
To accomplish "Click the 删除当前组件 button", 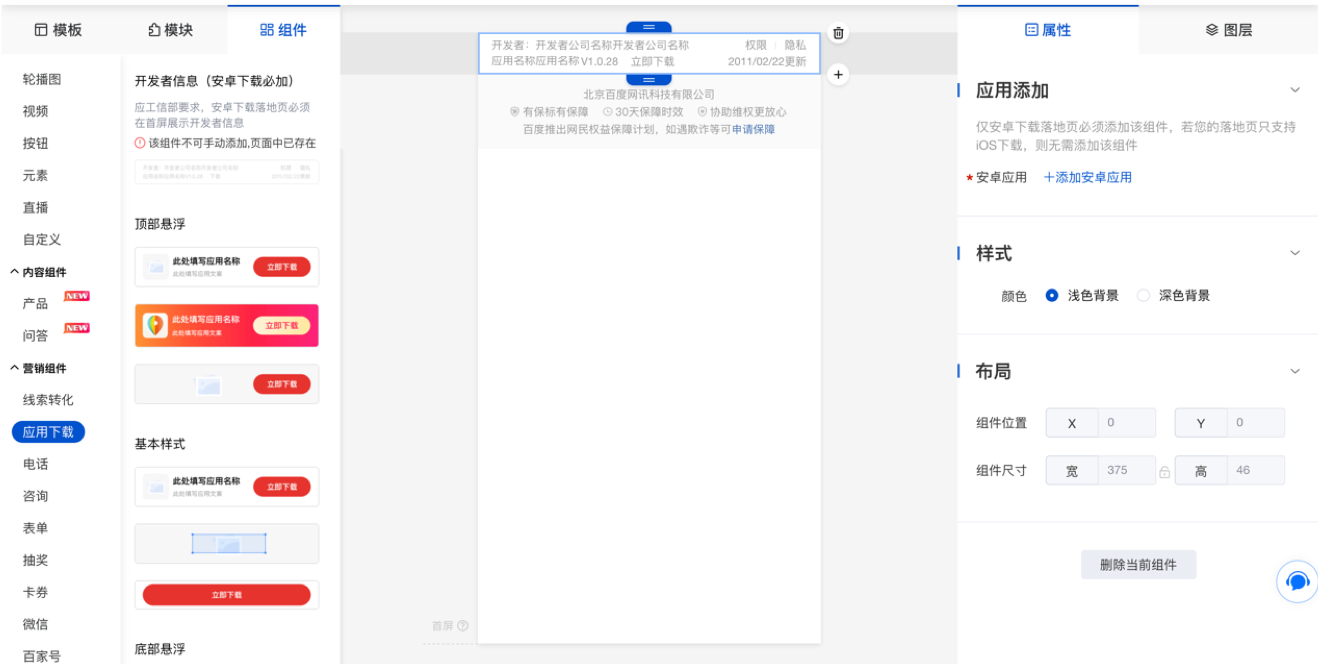I will pyautogui.click(x=1138, y=565).
